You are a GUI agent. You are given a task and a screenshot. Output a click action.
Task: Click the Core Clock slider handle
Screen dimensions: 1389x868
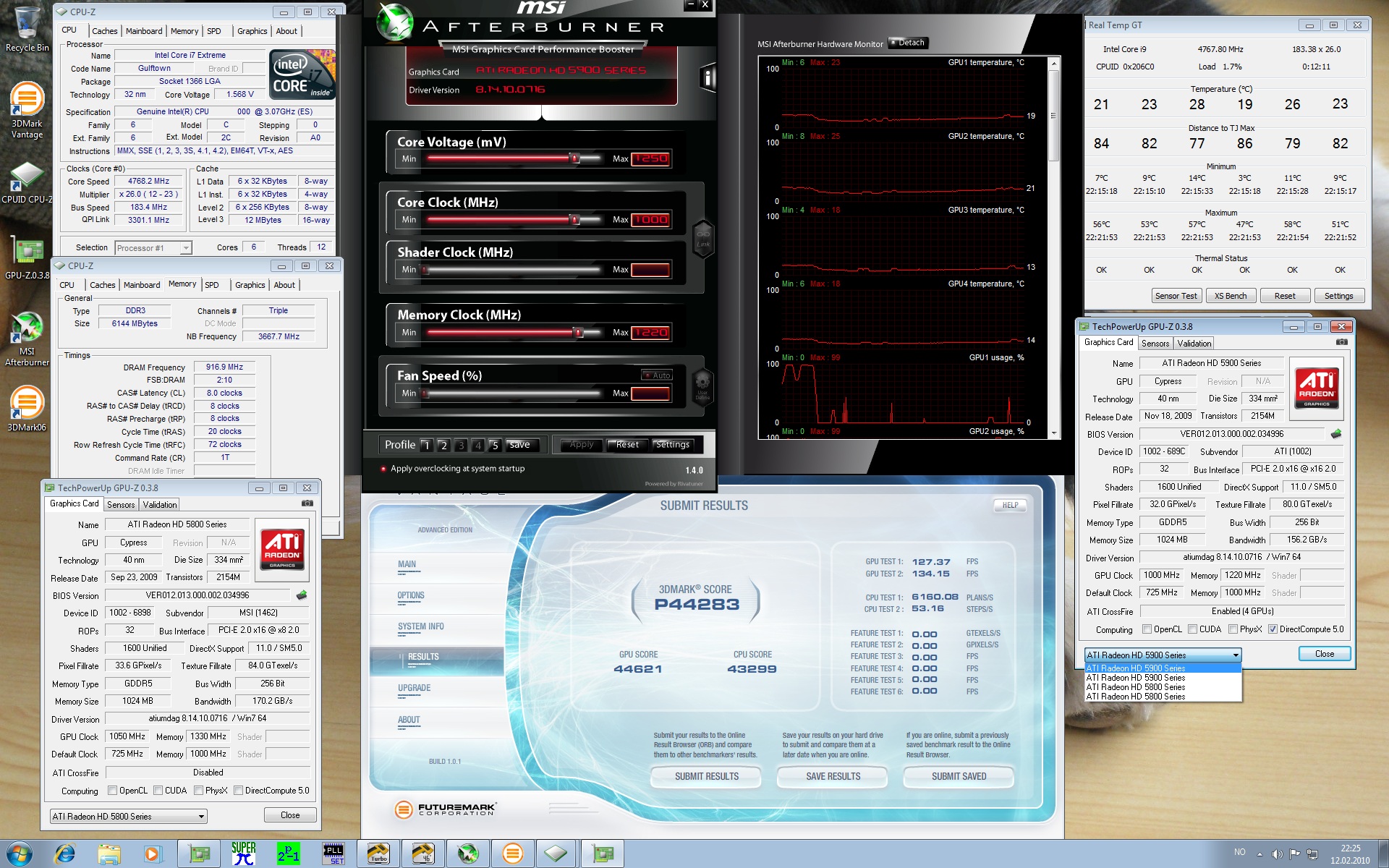coord(574,220)
